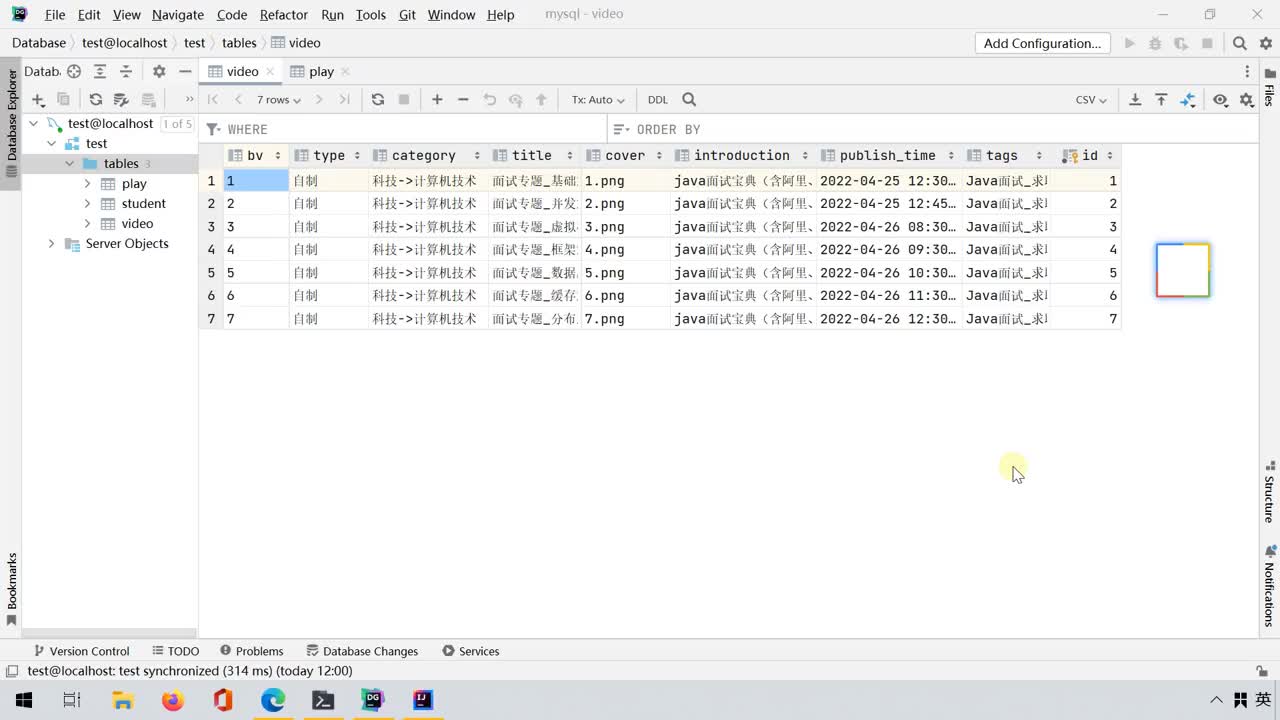Open IDE settings gear in top bar
The height and width of the screenshot is (720, 1280).
click(1264, 43)
